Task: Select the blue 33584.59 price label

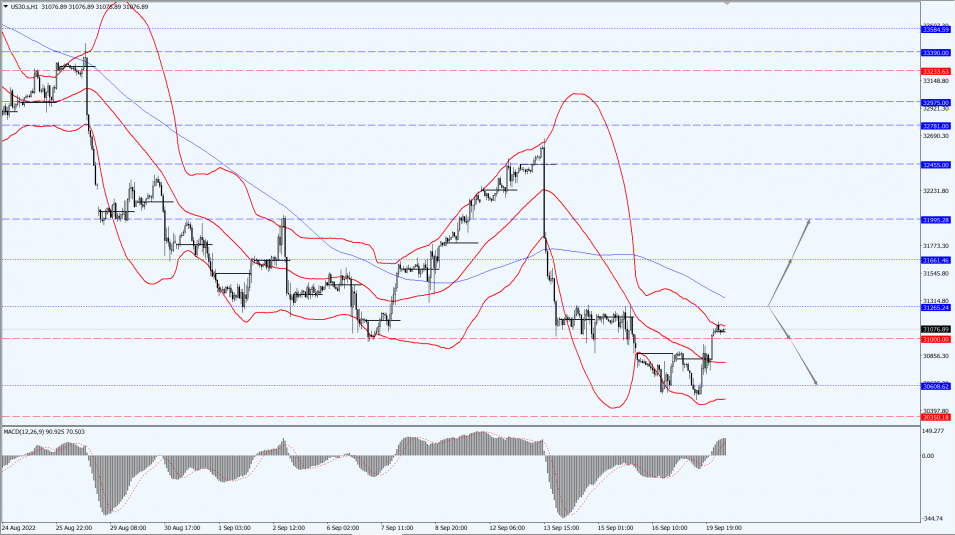Action: point(936,29)
